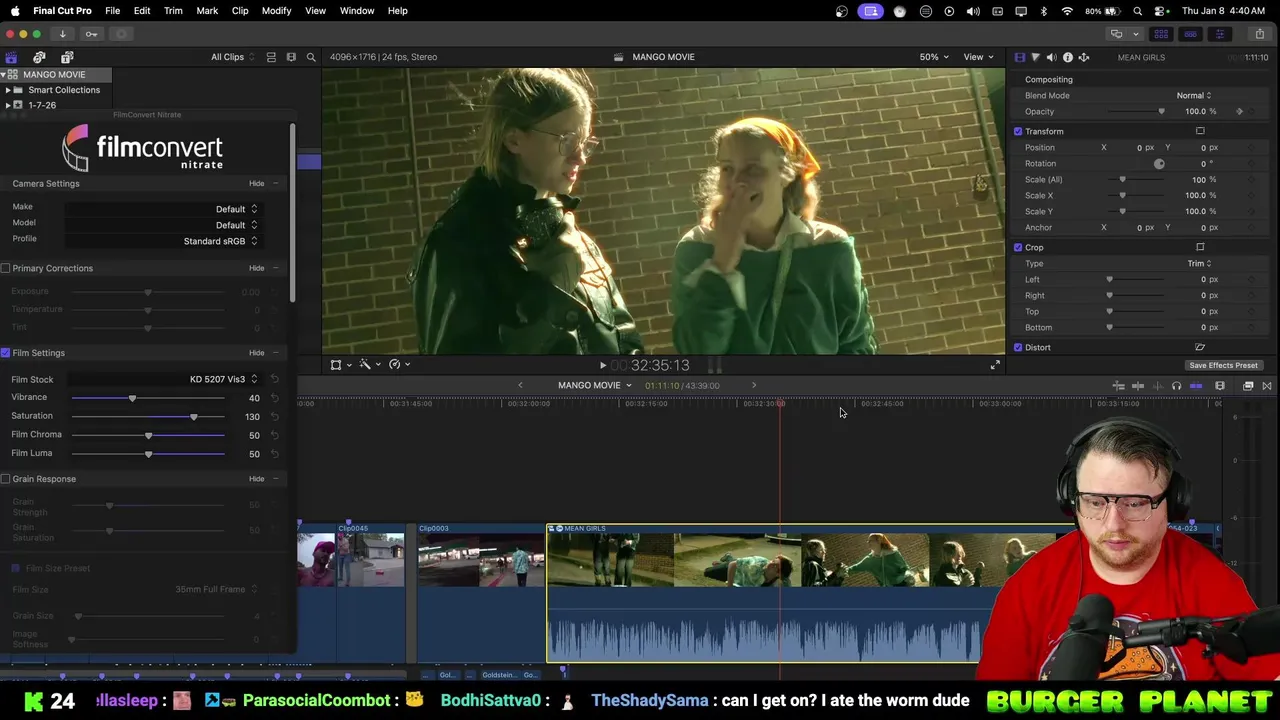Open the MANGO MOVIE timeline project dropdown
1280x720 pixels.
pyautogui.click(x=595, y=385)
